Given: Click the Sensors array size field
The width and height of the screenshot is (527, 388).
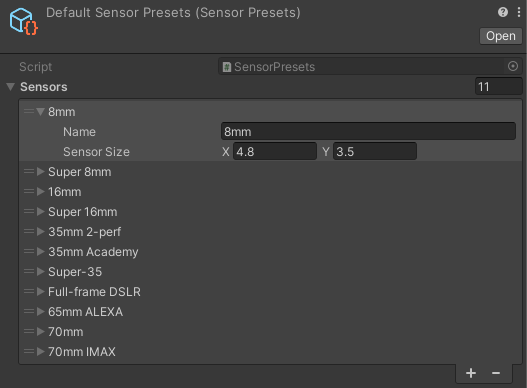Looking at the screenshot, I should (x=498, y=86).
